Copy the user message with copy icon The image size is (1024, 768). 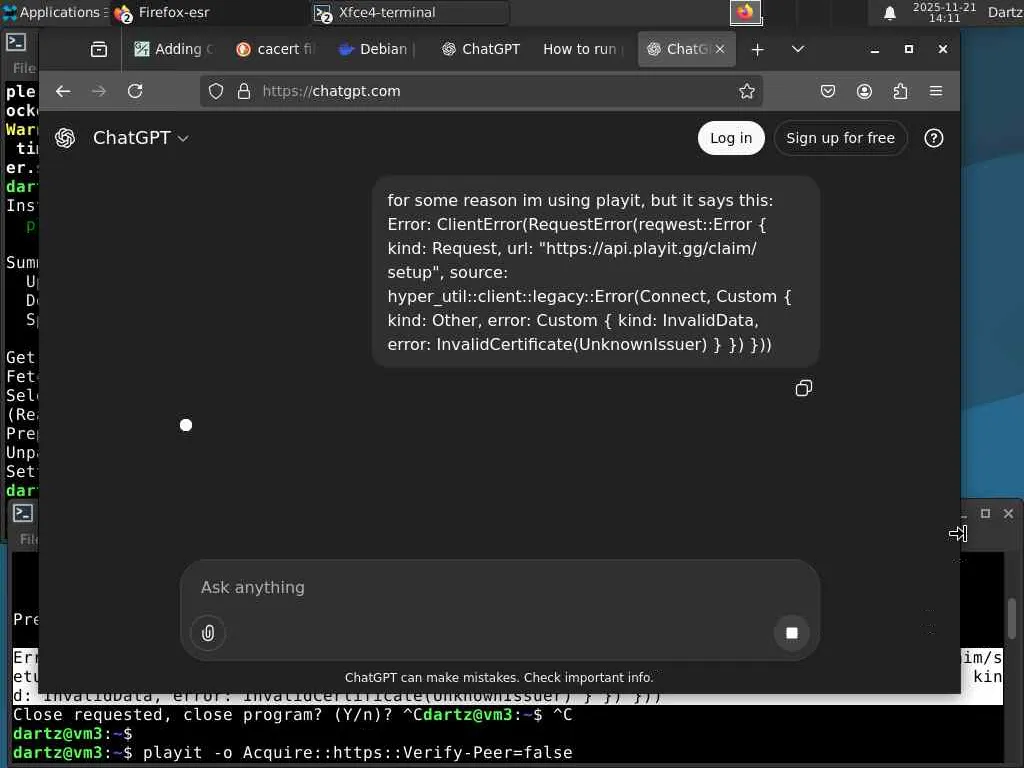click(x=803, y=389)
